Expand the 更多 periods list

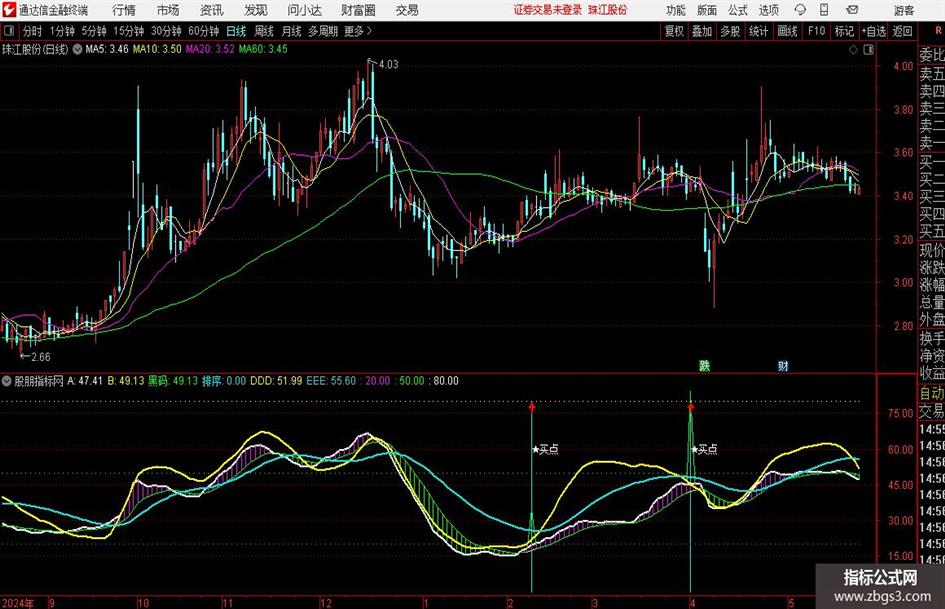(x=358, y=31)
